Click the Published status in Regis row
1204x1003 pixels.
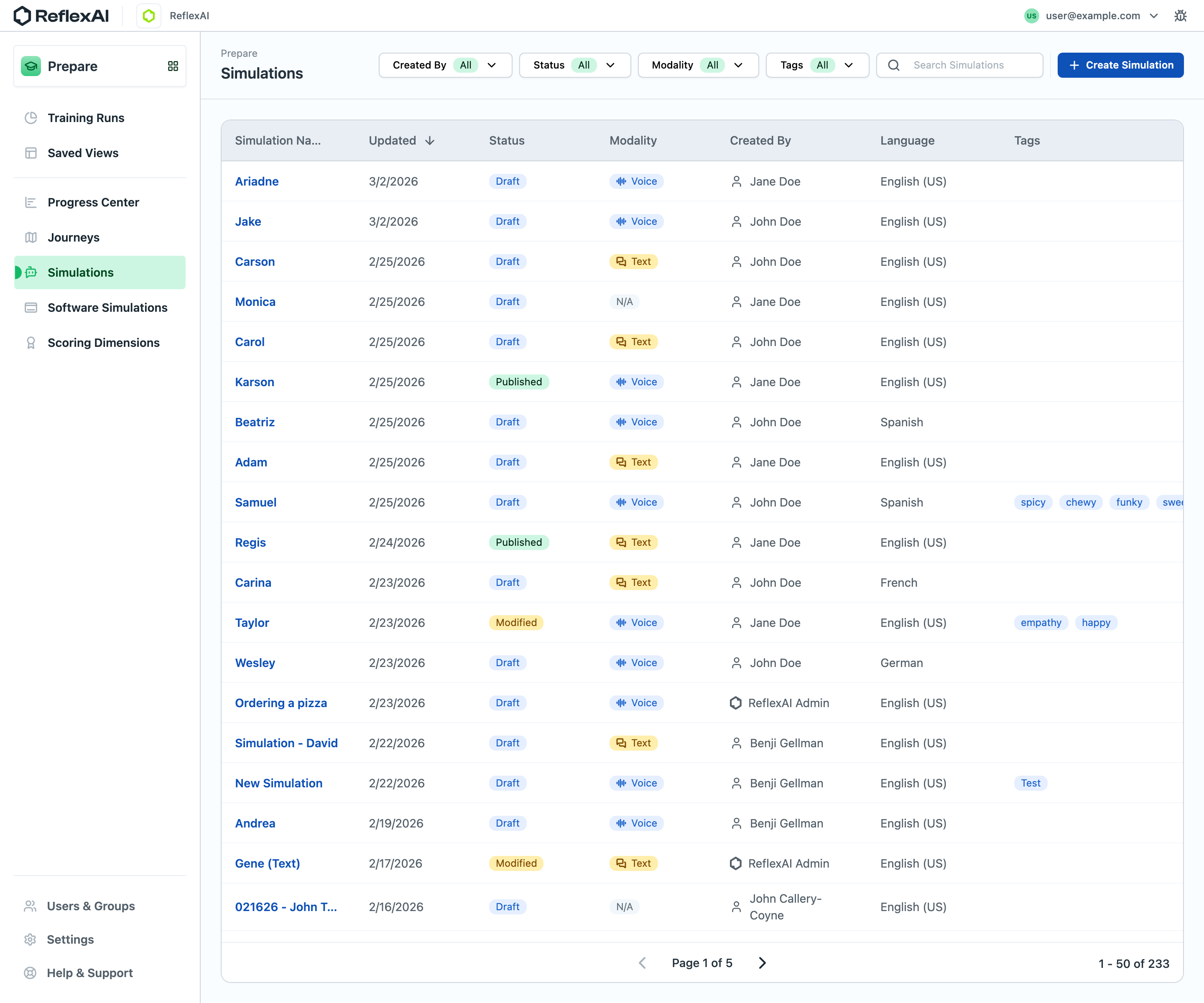(519, 543)
